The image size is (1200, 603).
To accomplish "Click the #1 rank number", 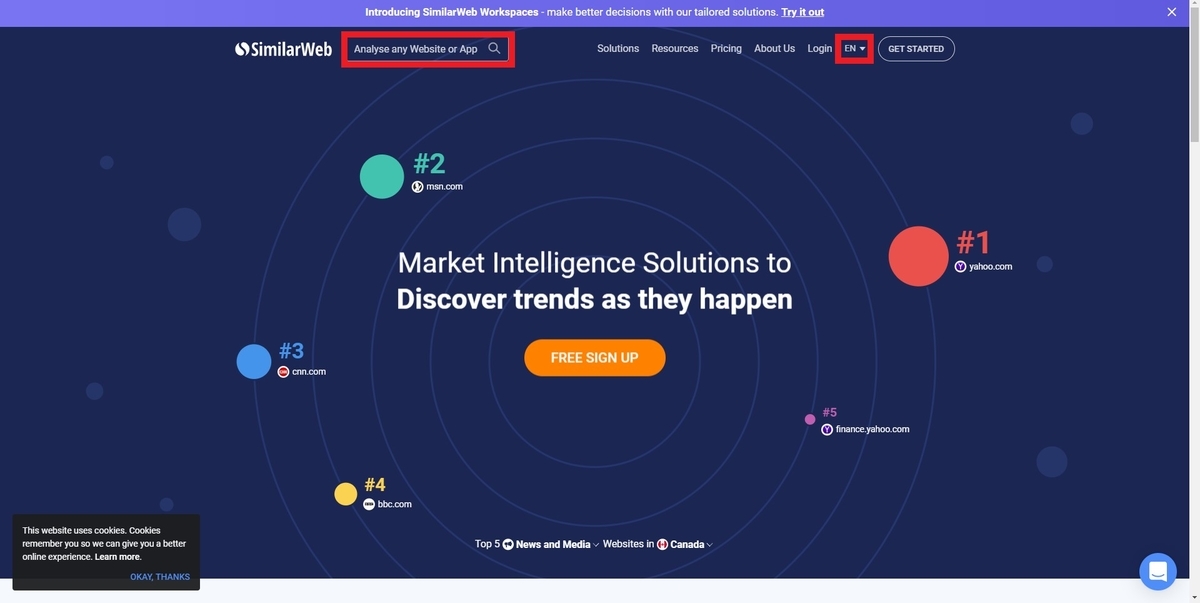I will coord(974,243).
